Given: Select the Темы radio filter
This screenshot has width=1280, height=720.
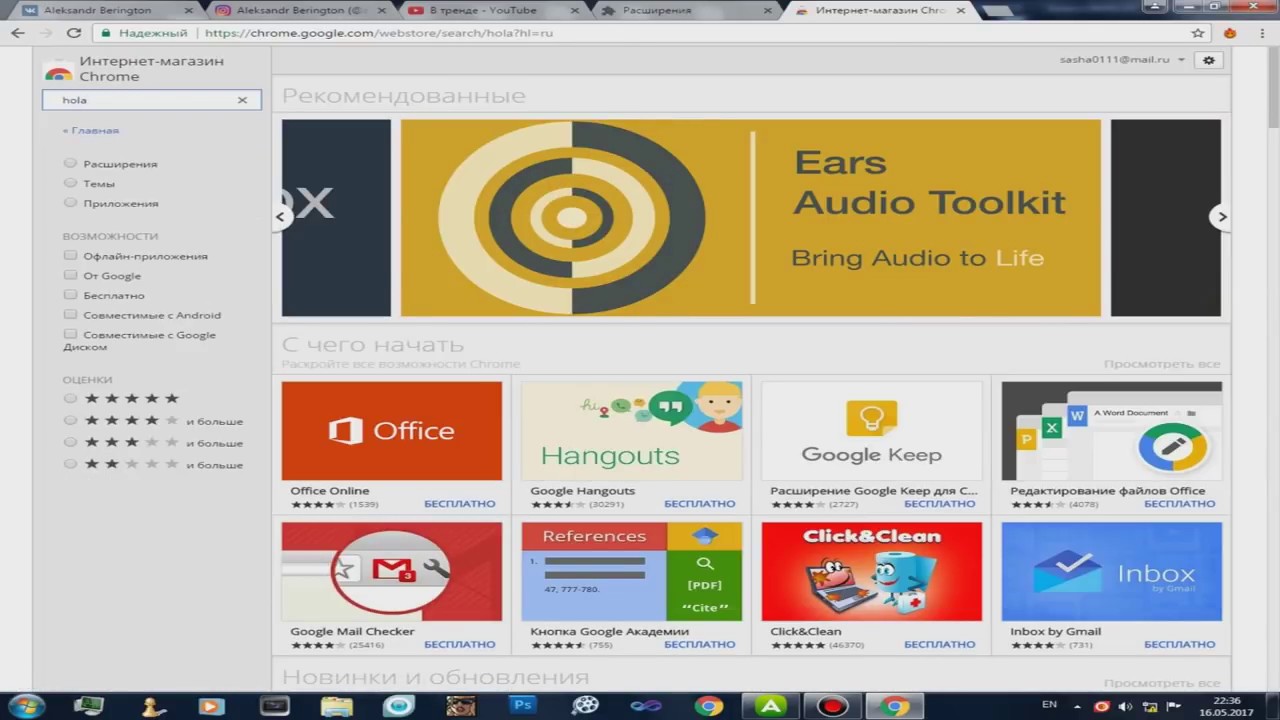Looking at the screenshot, I should 70,183.
